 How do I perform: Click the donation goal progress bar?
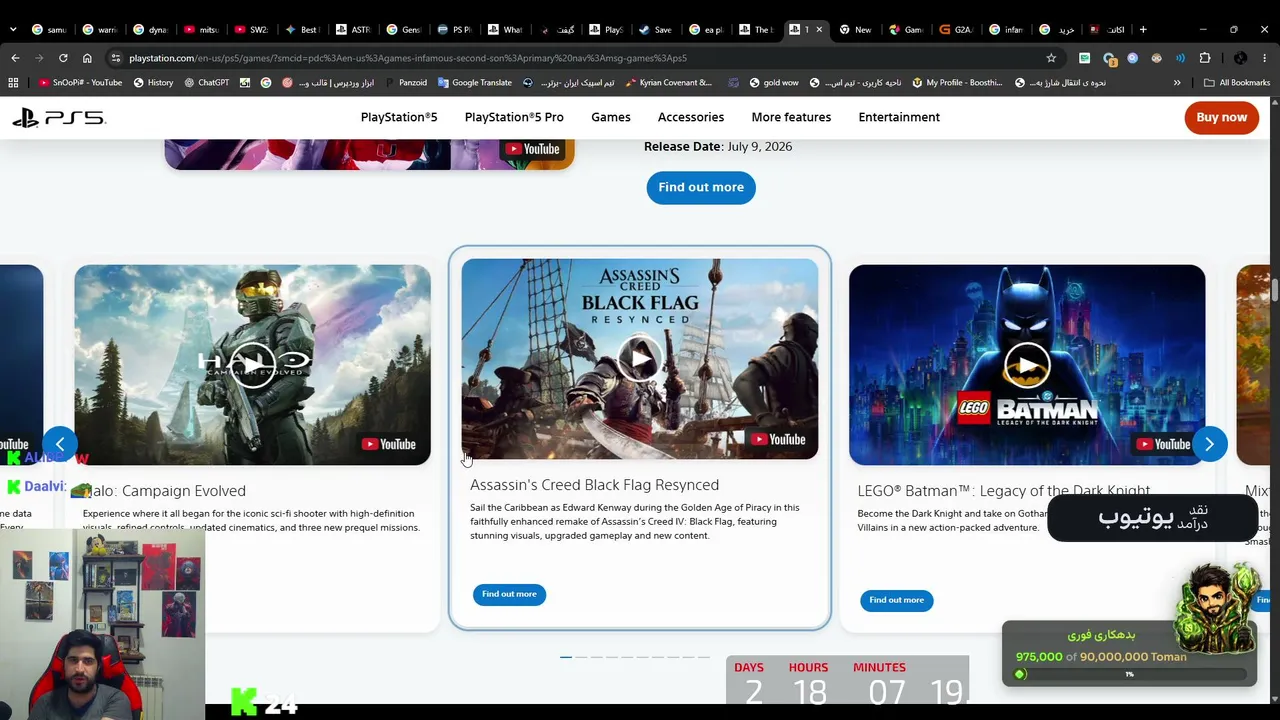tap(1129, 674)
